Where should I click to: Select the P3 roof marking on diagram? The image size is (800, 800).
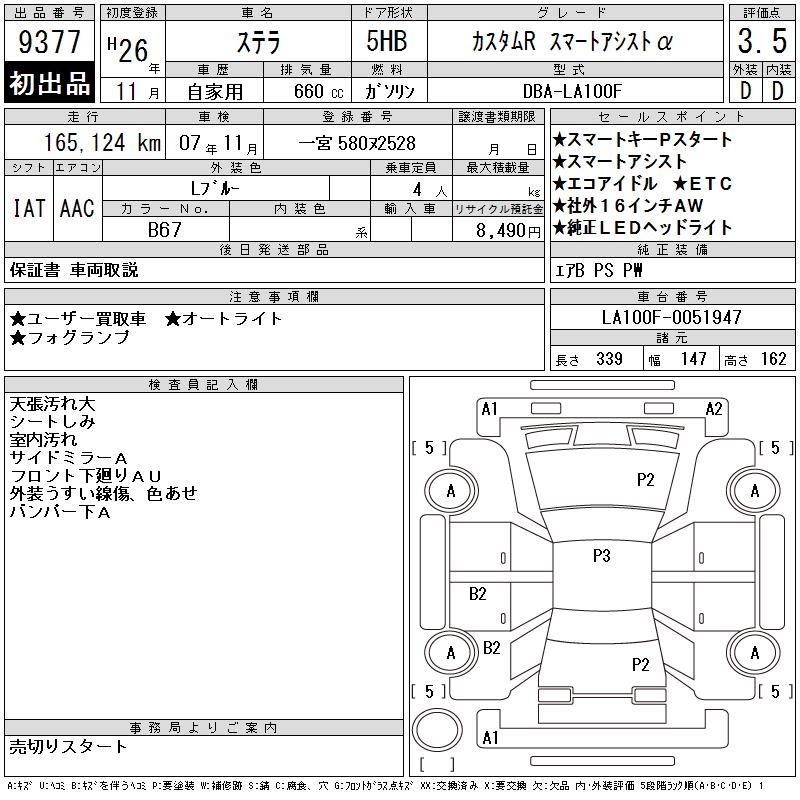point(602,555)
